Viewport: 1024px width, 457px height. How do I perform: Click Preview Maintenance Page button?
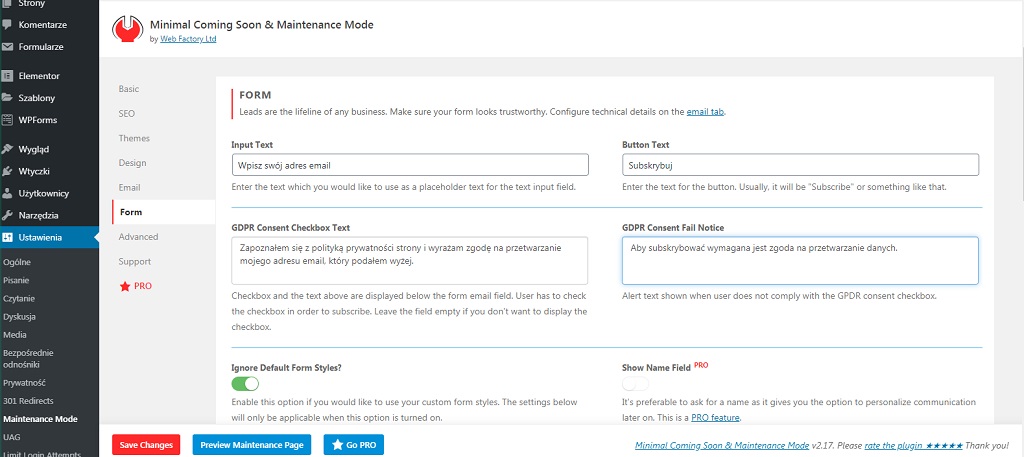251,445
